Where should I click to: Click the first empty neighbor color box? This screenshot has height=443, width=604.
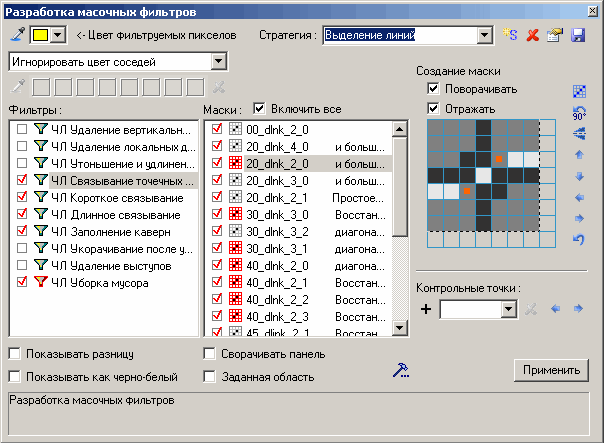click(x=41, y=87)
